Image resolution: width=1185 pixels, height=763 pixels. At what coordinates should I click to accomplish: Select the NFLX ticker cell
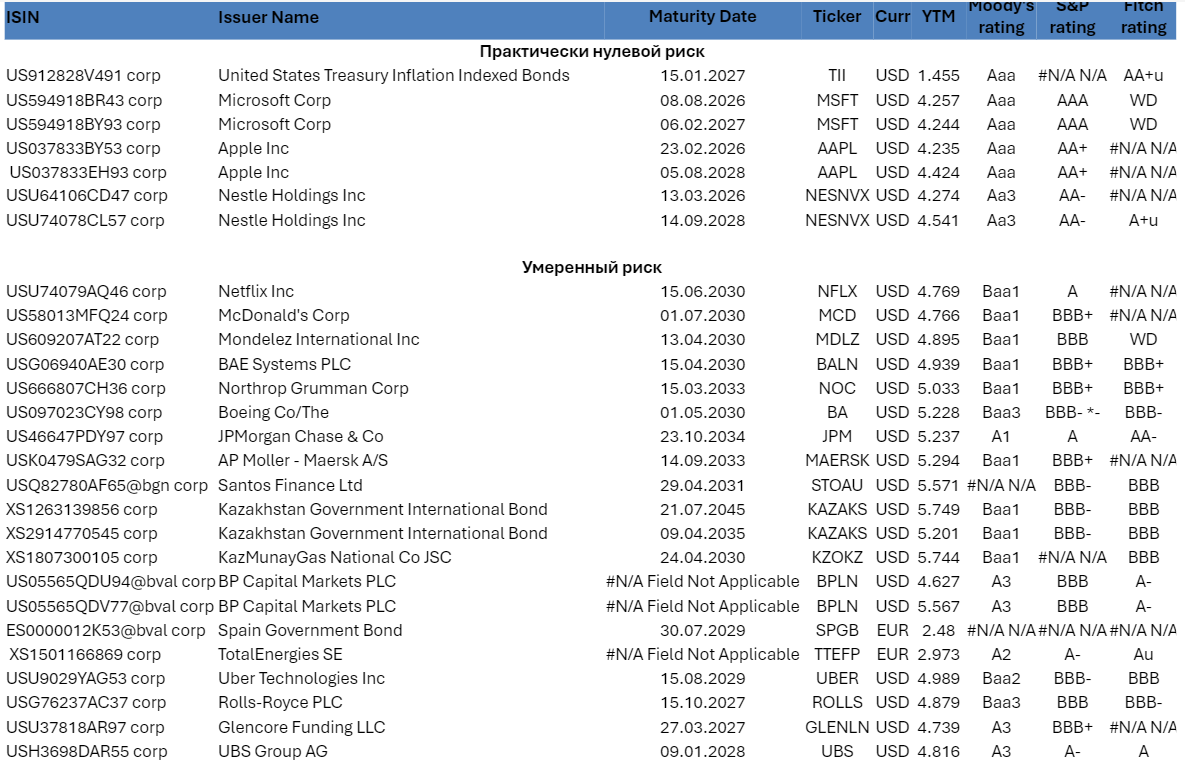tap(837, 292)
